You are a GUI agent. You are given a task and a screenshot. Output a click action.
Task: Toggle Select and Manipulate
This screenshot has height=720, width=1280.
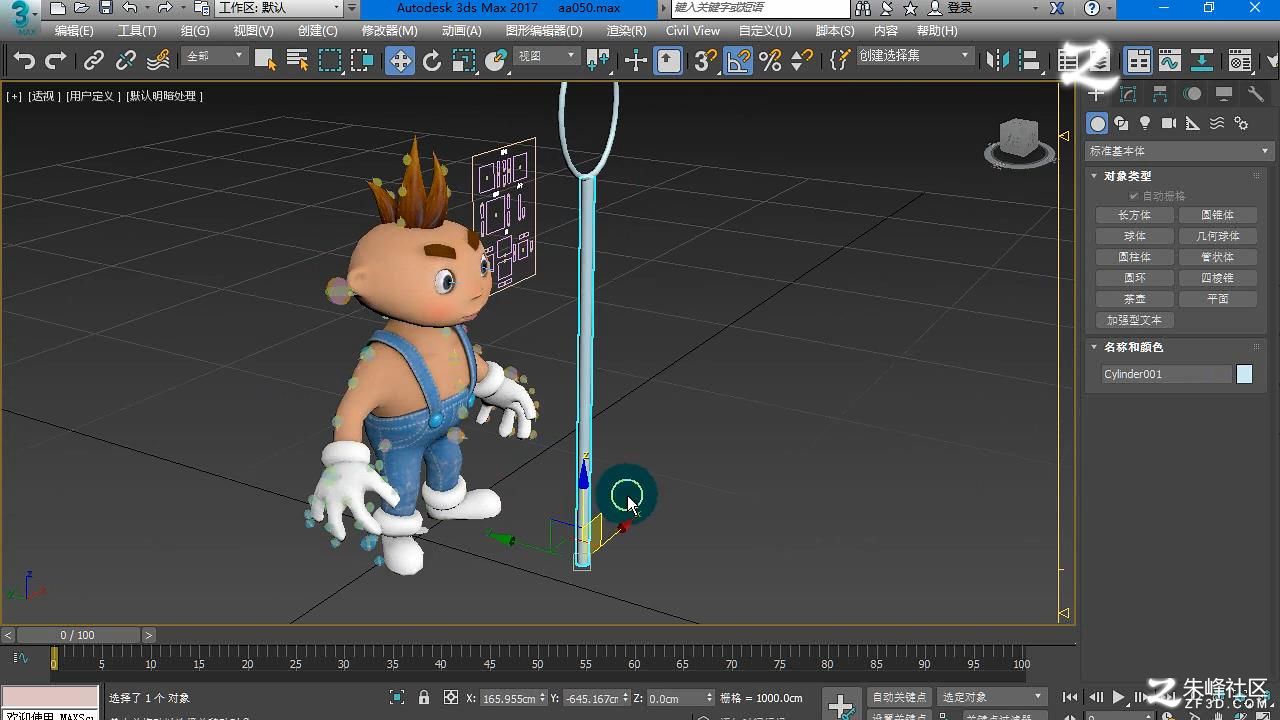click(636, 61)
